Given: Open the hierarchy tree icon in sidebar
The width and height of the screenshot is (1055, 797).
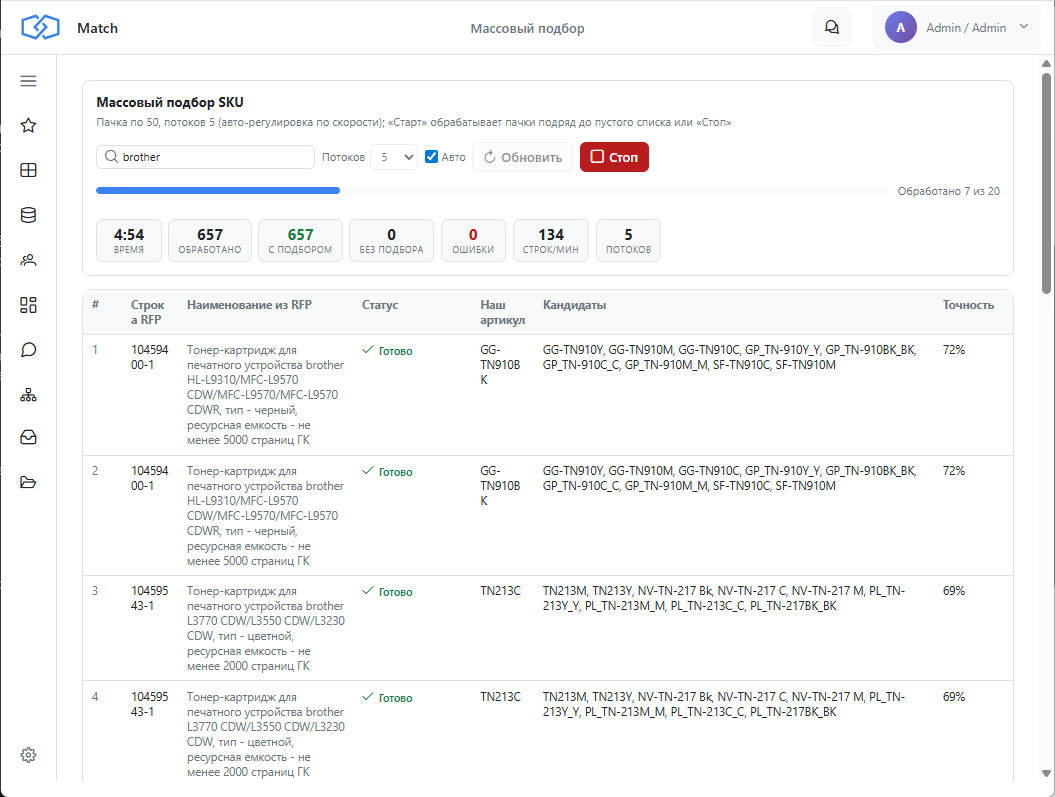Looking at the screenshot, I should 28,395.
